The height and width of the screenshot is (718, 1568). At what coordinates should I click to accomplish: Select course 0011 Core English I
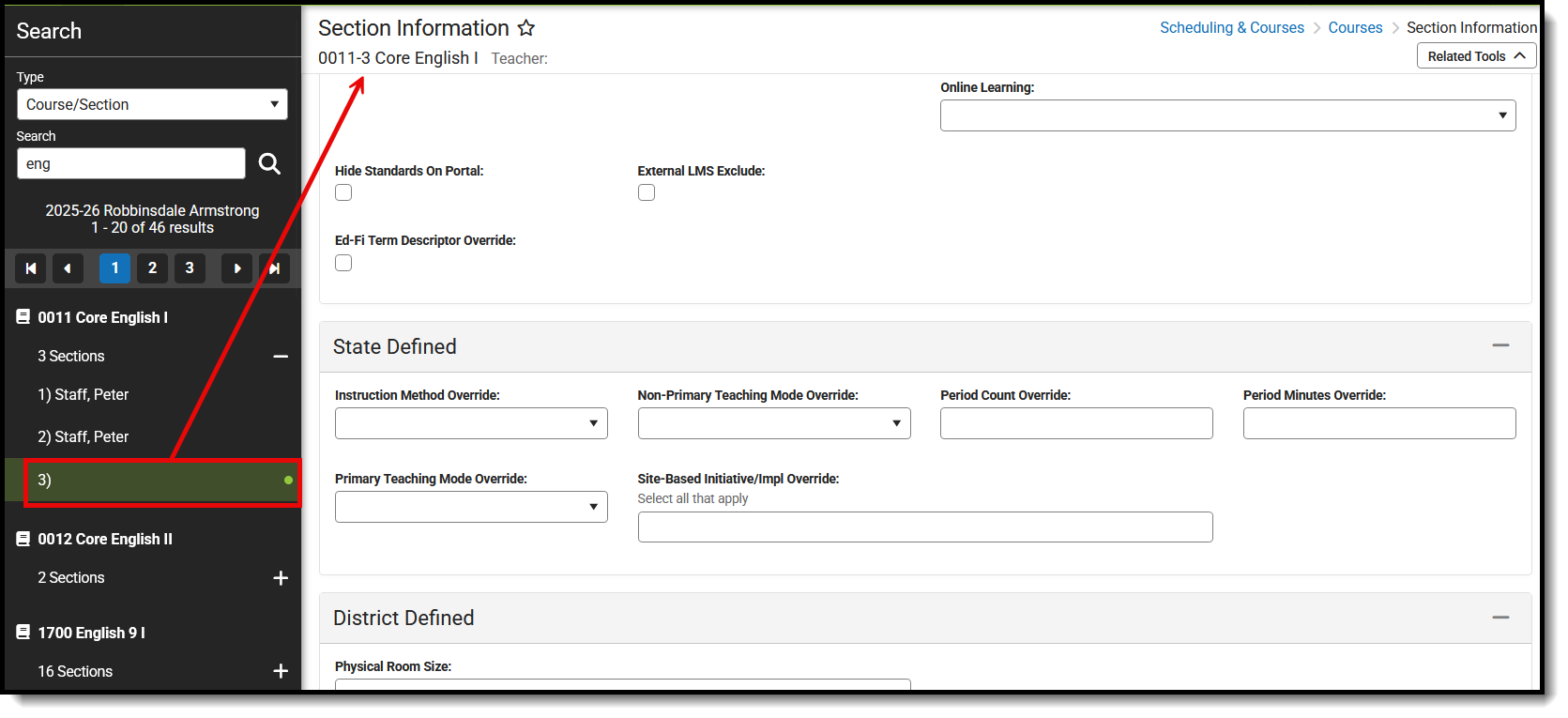click(103, 317)
